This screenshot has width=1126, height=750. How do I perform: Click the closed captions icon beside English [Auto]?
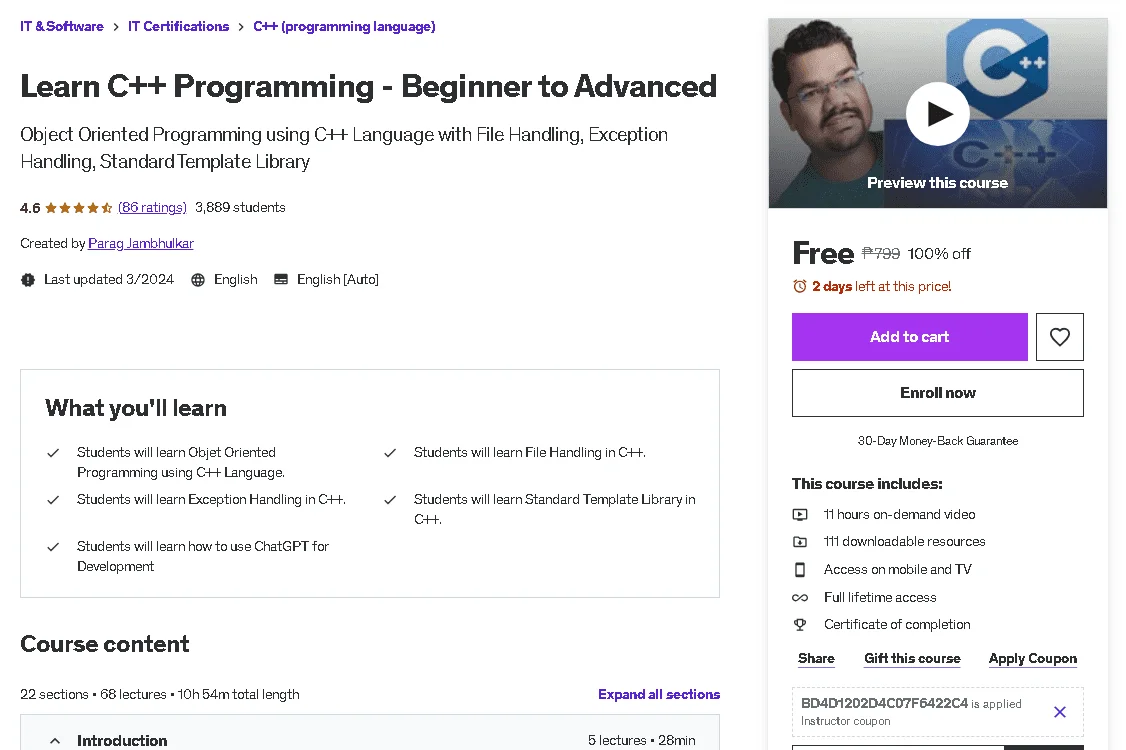click(281, 279)
